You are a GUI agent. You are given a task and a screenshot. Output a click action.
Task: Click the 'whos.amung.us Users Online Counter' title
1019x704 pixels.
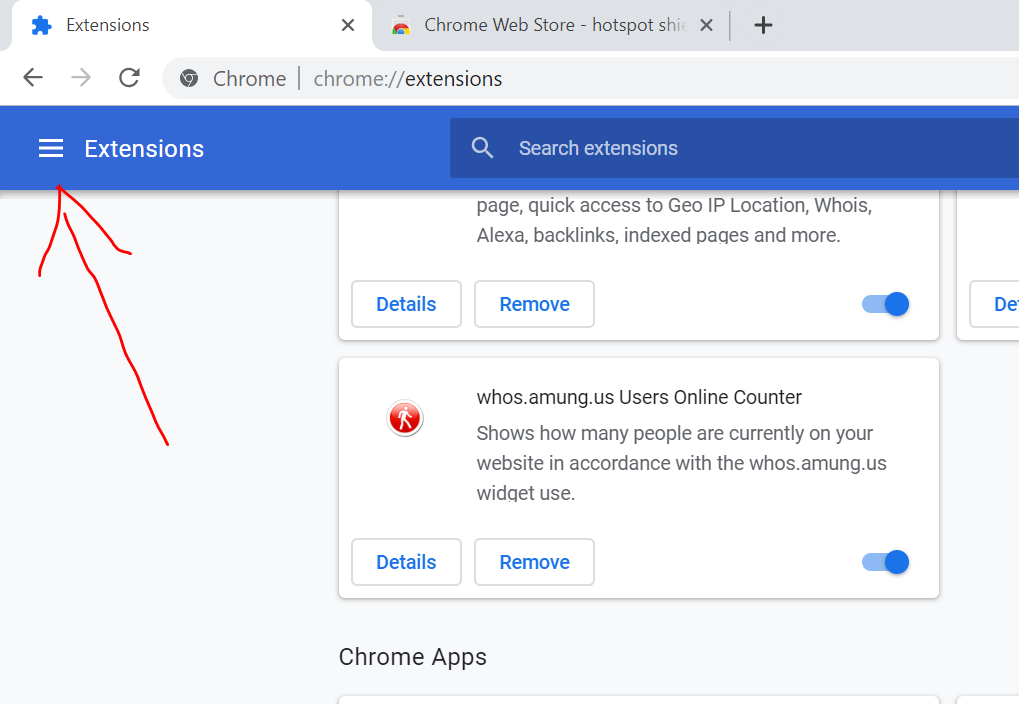tap(639, 397)
